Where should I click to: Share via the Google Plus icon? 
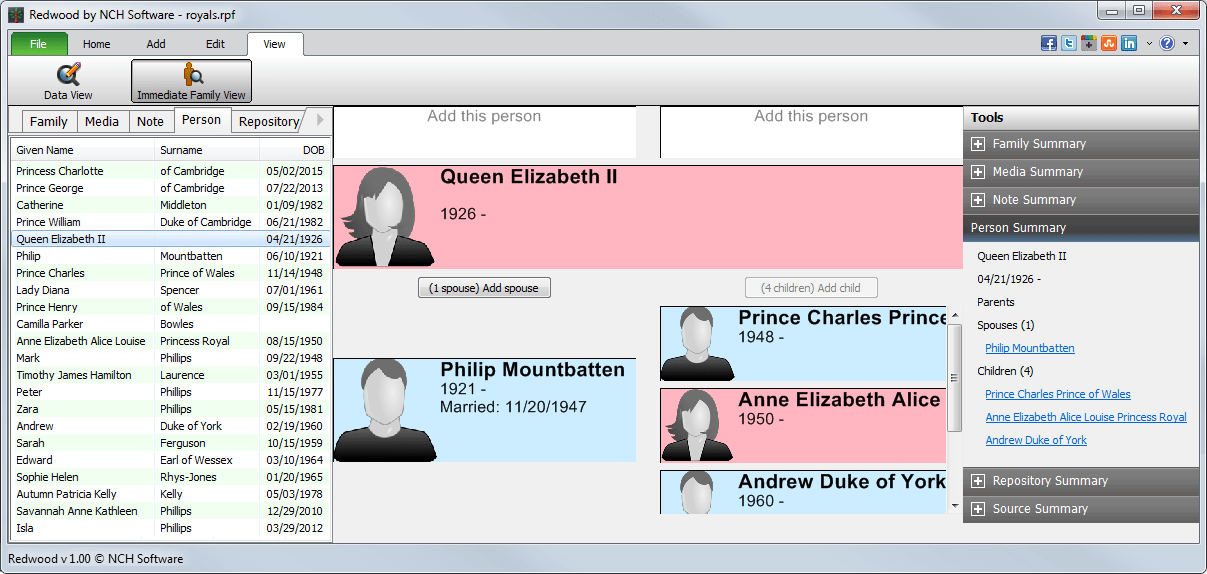(1089, 44)
